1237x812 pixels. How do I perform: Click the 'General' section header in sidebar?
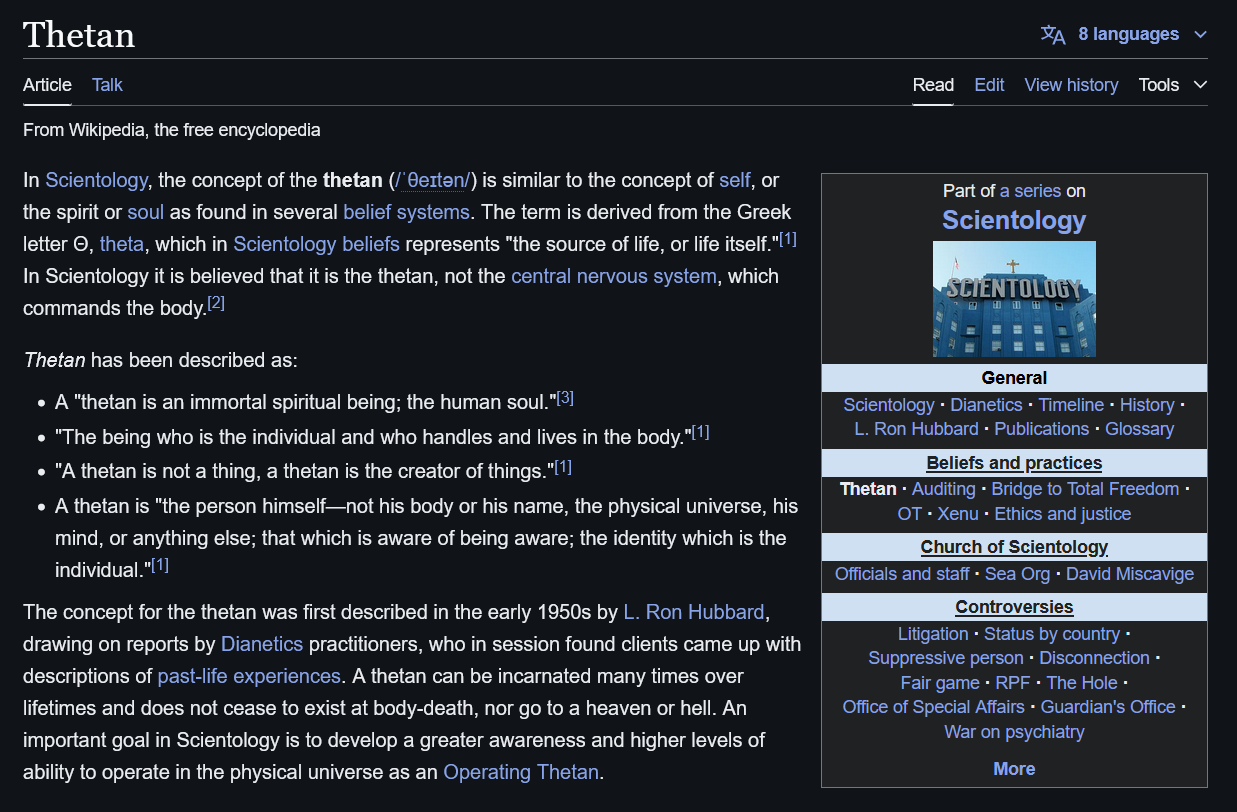point(1014,378)
